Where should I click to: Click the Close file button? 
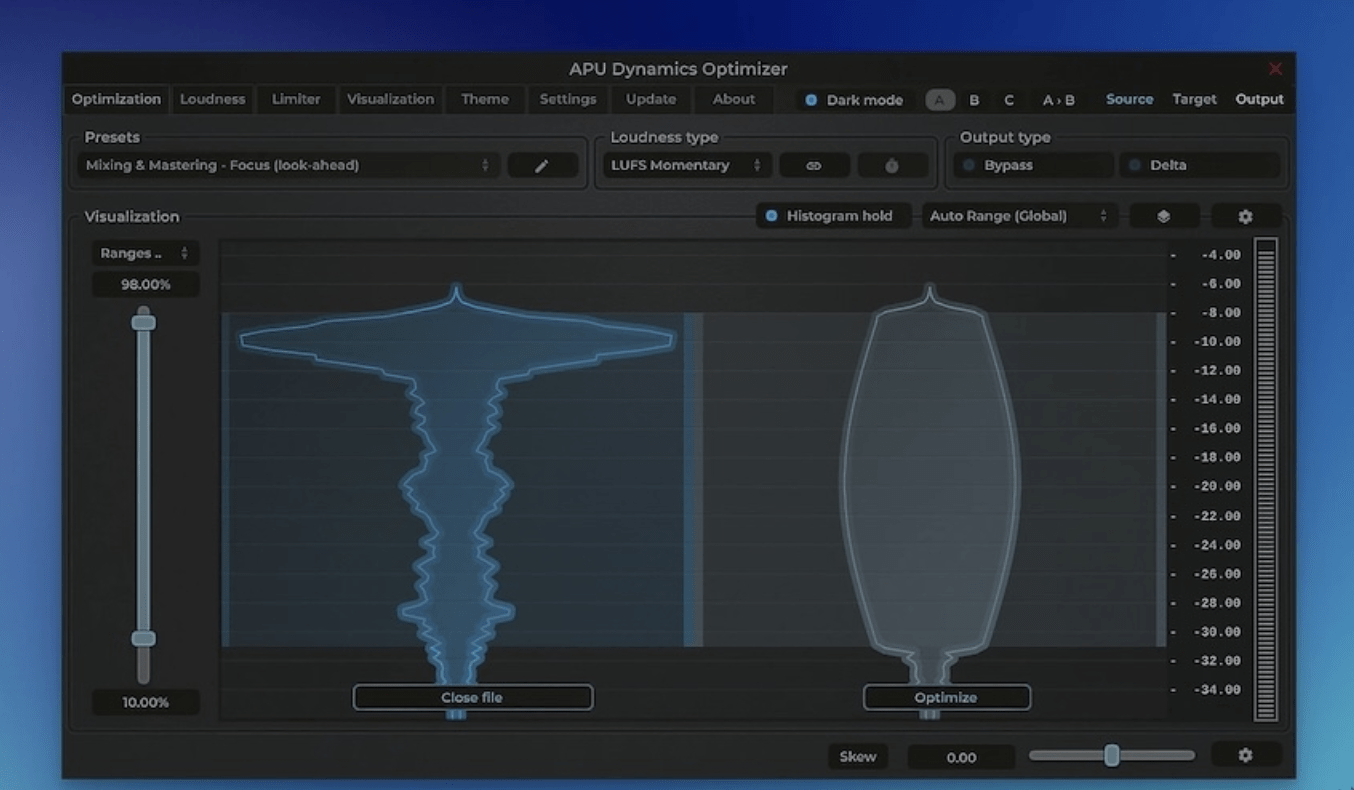(472, 697)
